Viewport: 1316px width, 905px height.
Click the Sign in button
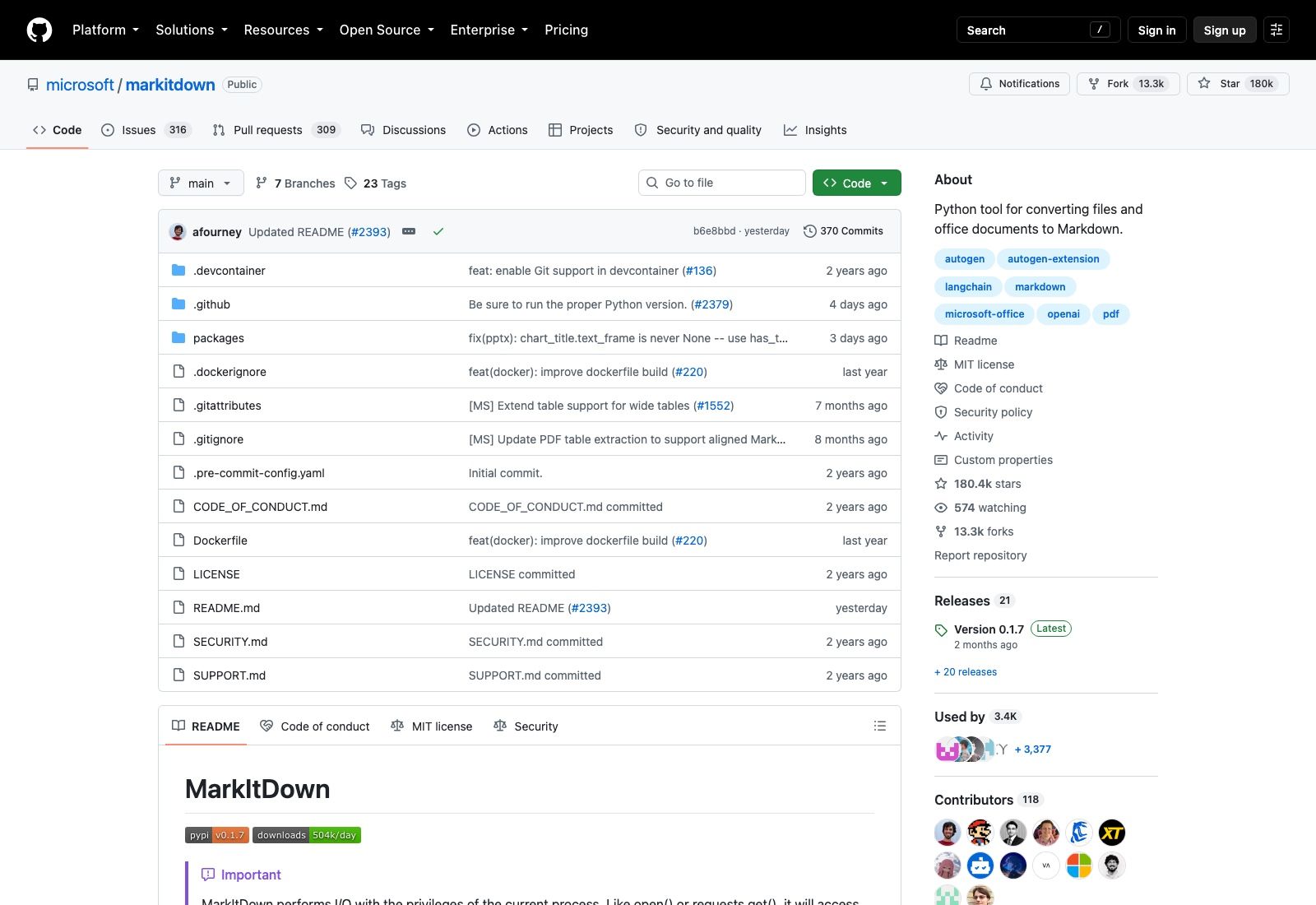[x=1156, y=30]
